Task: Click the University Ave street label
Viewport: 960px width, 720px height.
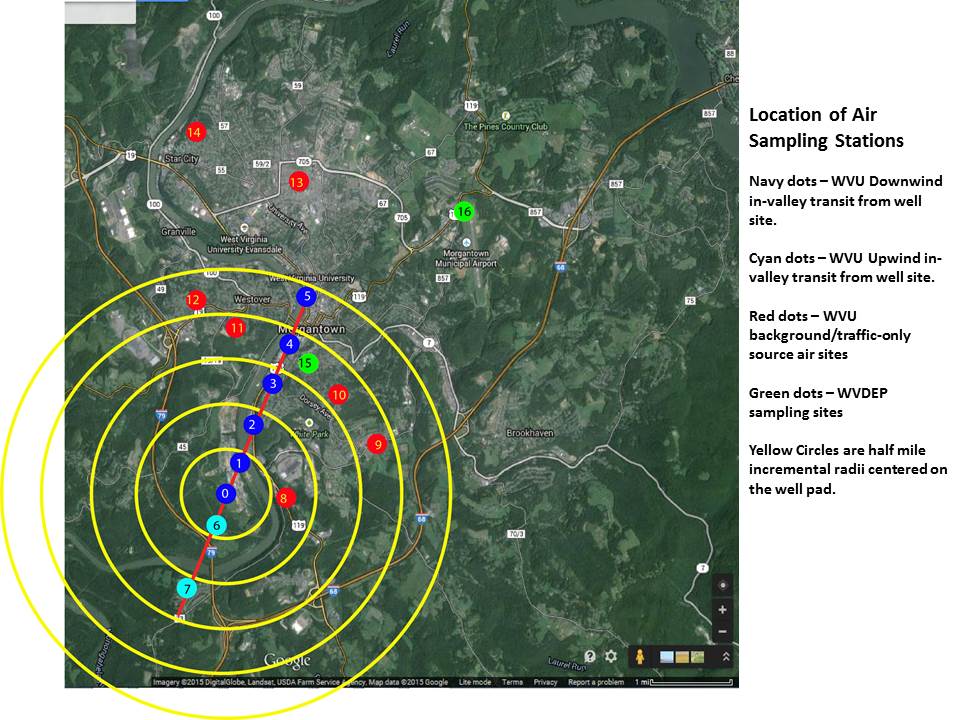Action: click(287, 218)
